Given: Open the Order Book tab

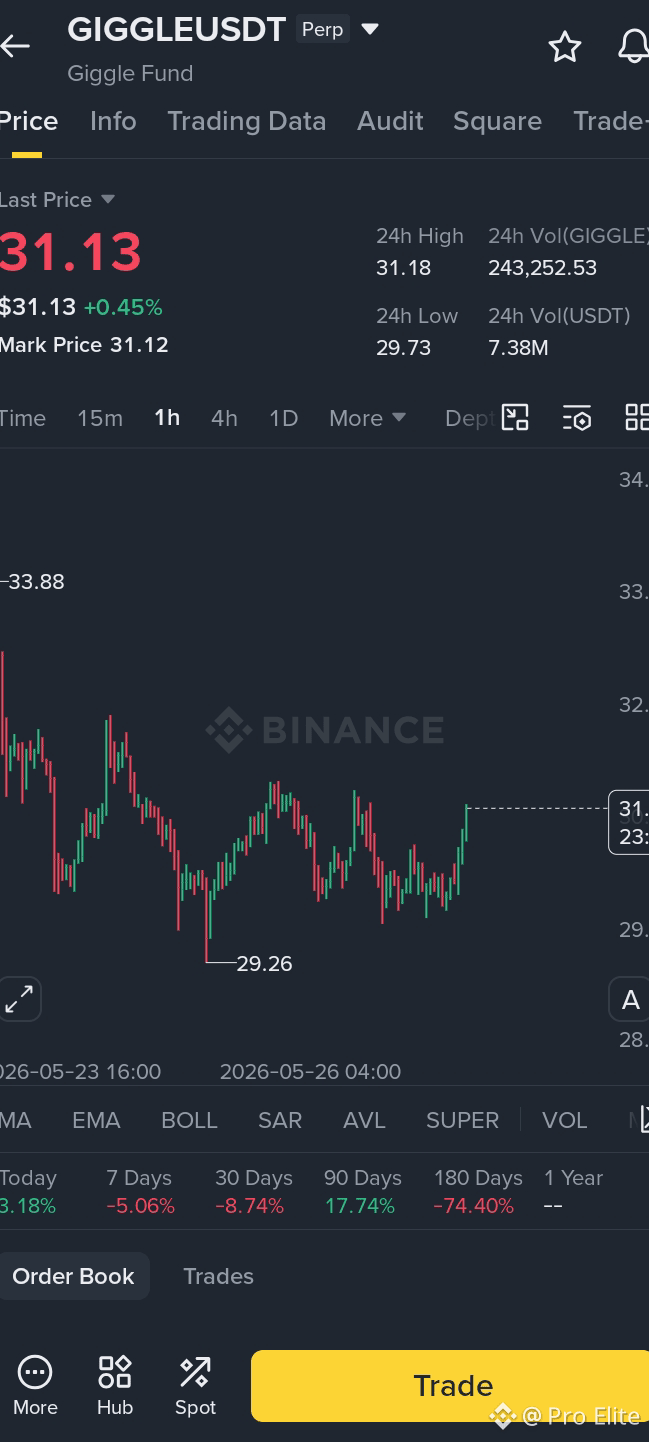Looking at the screenshot, I should tap(73, 1276).
